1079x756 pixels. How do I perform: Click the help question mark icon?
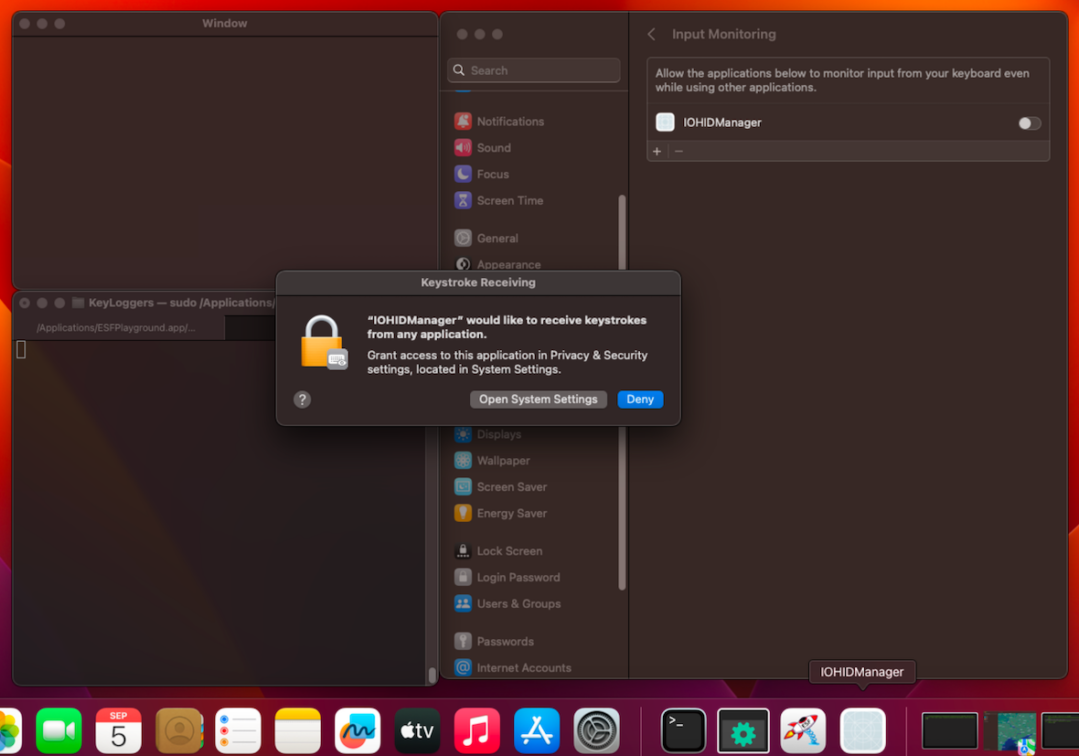(302, 399)
